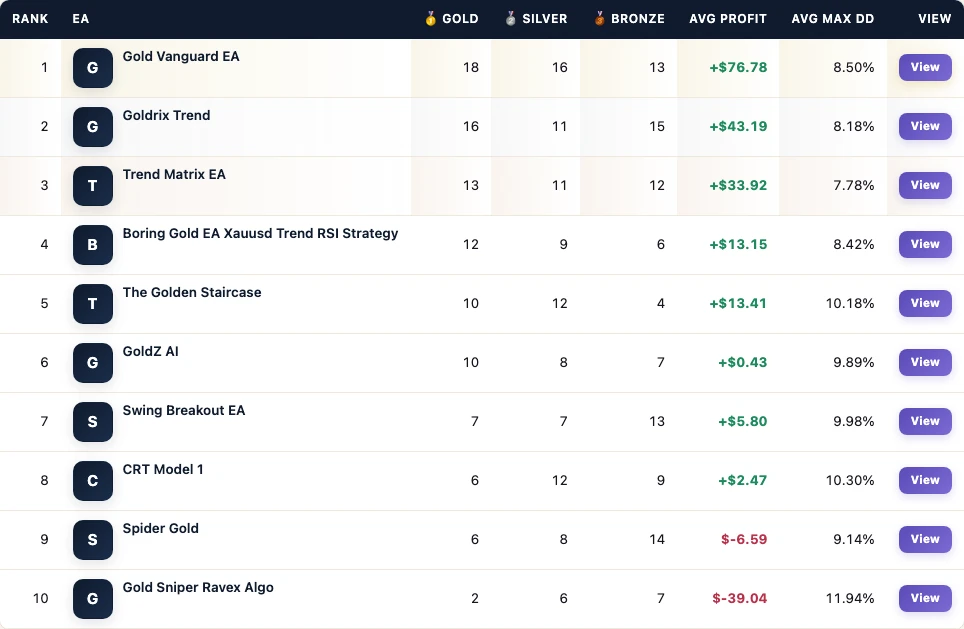Click the AVG PROFIT column header

[728, 19]
